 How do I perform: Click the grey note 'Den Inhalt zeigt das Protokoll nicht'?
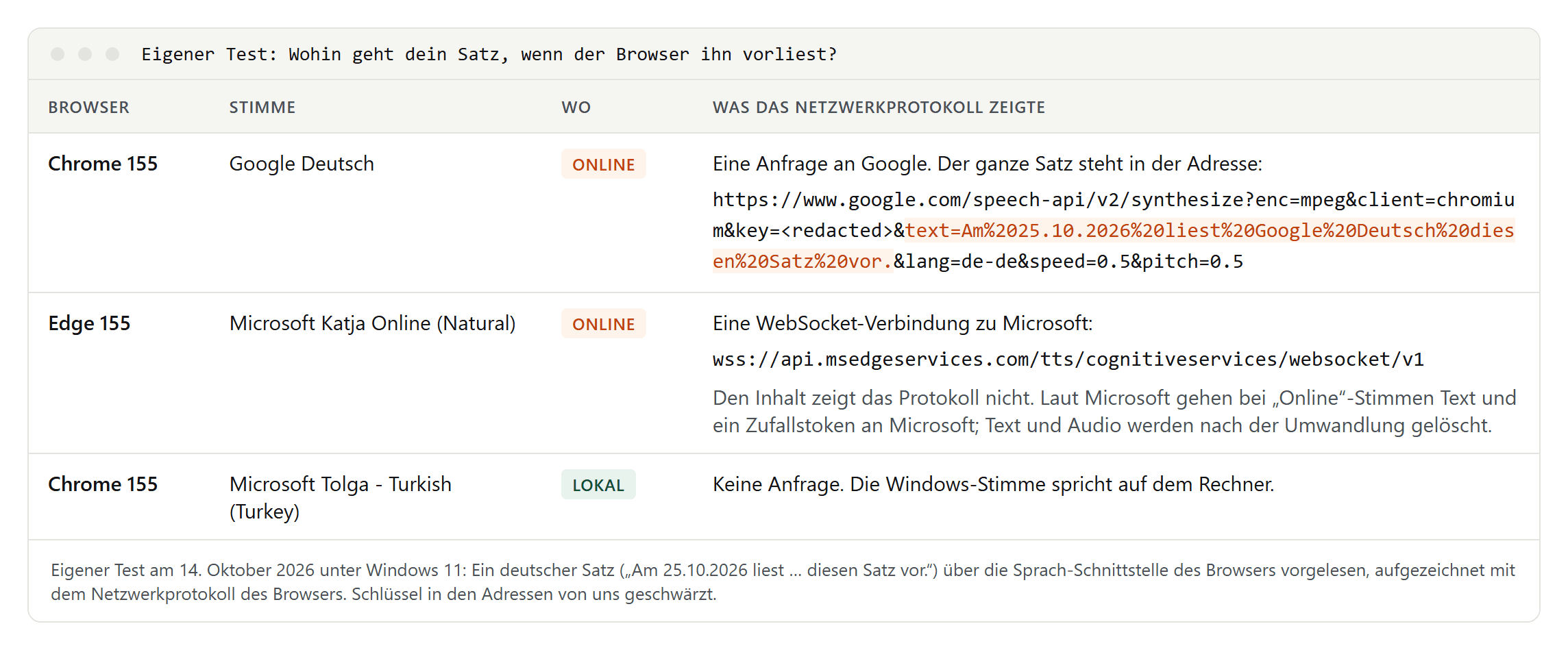[1114, 412]
